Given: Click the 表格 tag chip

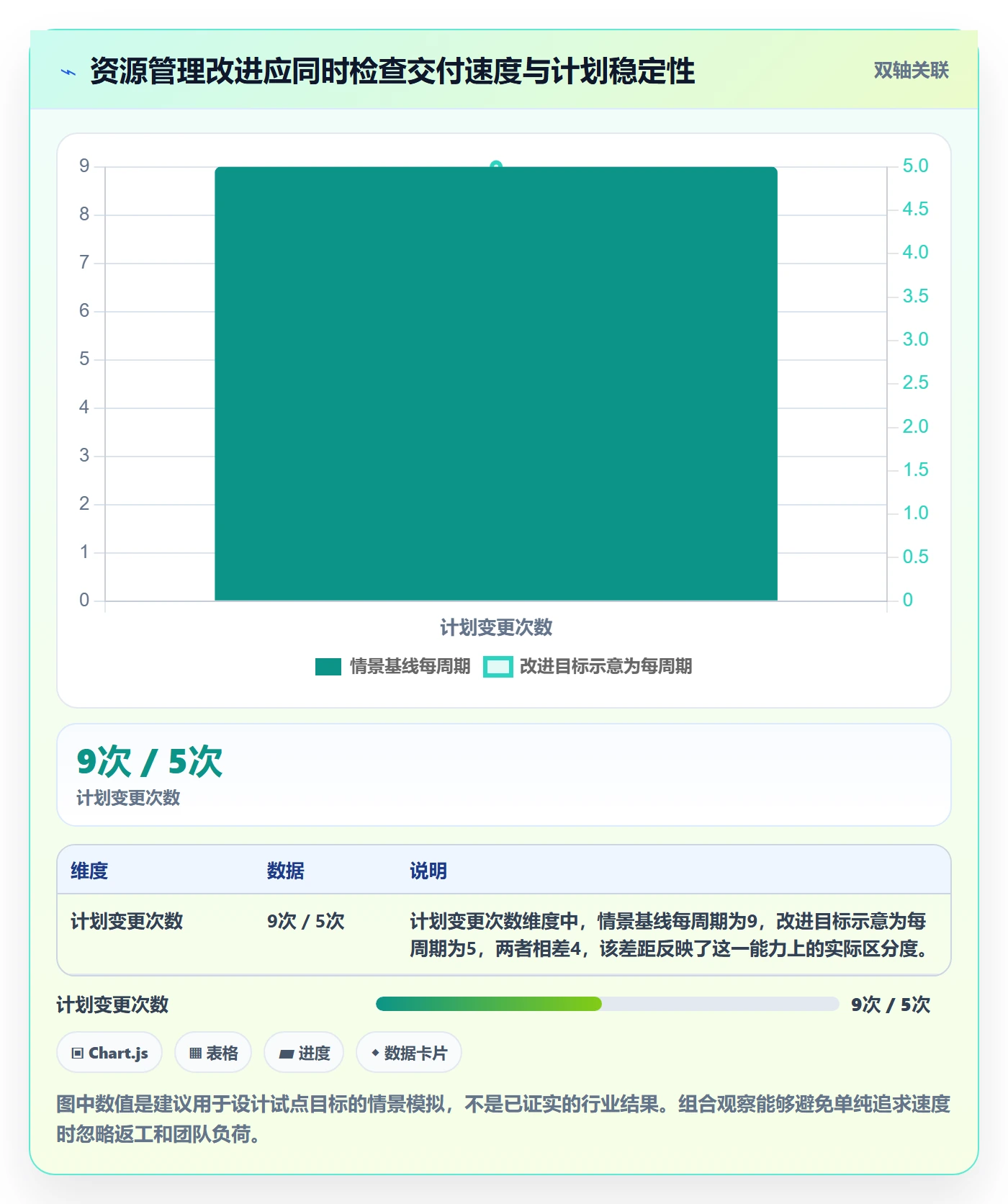Looking at the screenshot, I should pos(213,1053).
